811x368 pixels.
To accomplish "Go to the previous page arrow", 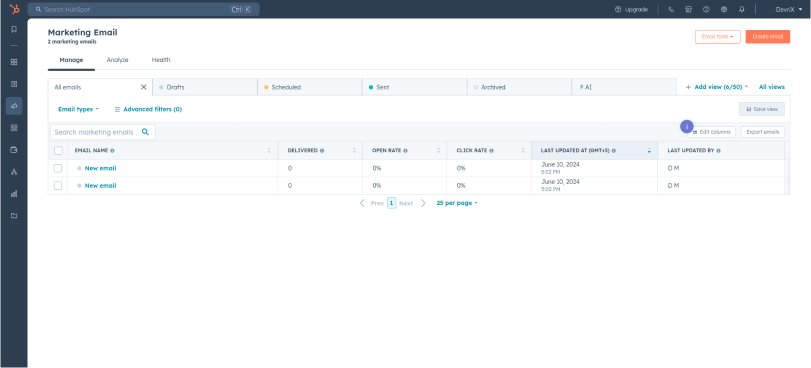I will point(362,203).
